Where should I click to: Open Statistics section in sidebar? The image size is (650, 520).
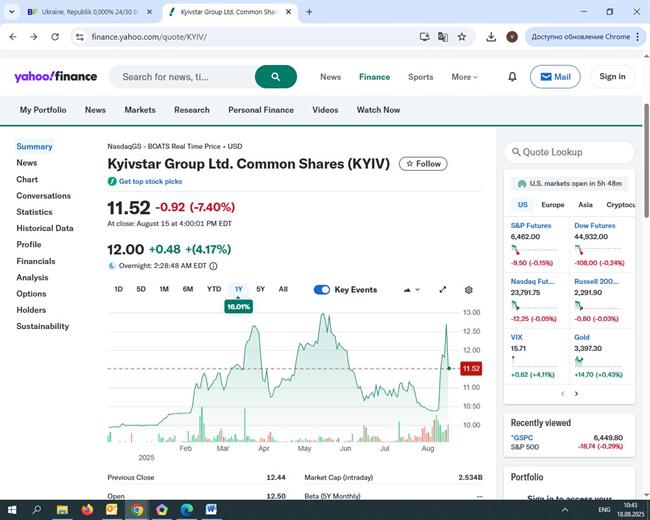(x=34, y=212)
